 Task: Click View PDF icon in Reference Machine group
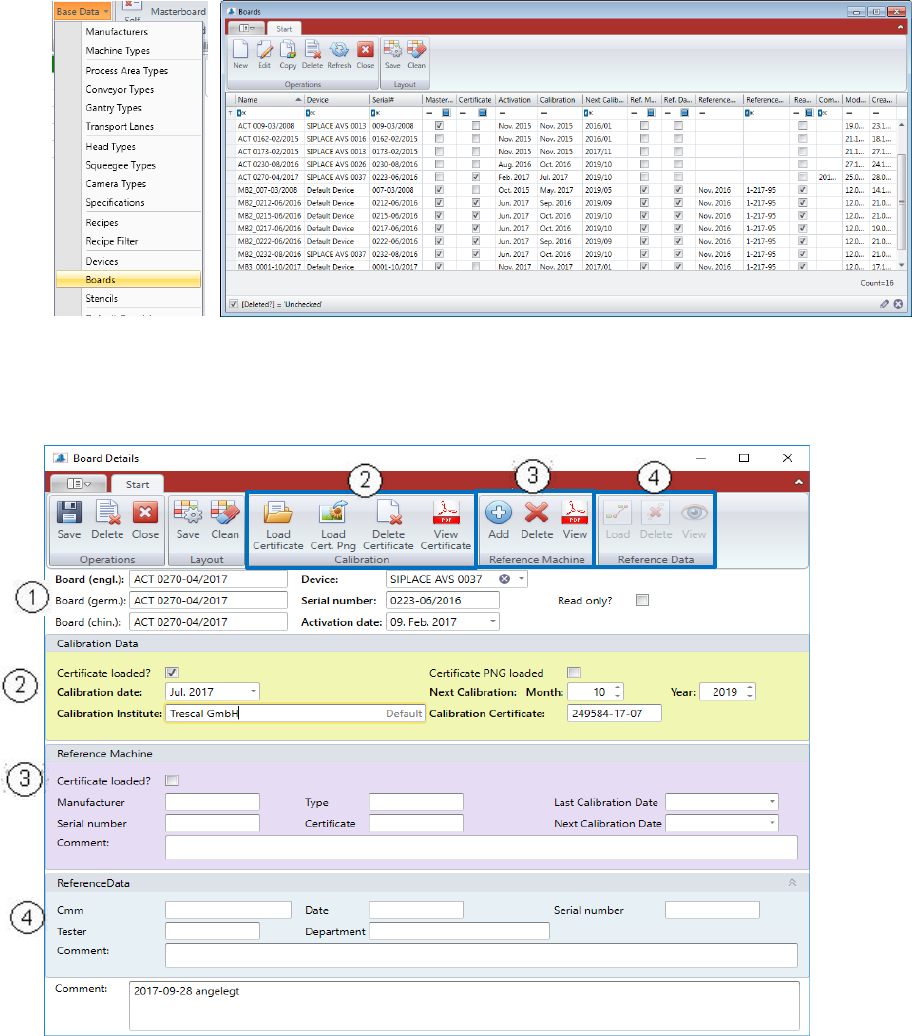point(574,512)
